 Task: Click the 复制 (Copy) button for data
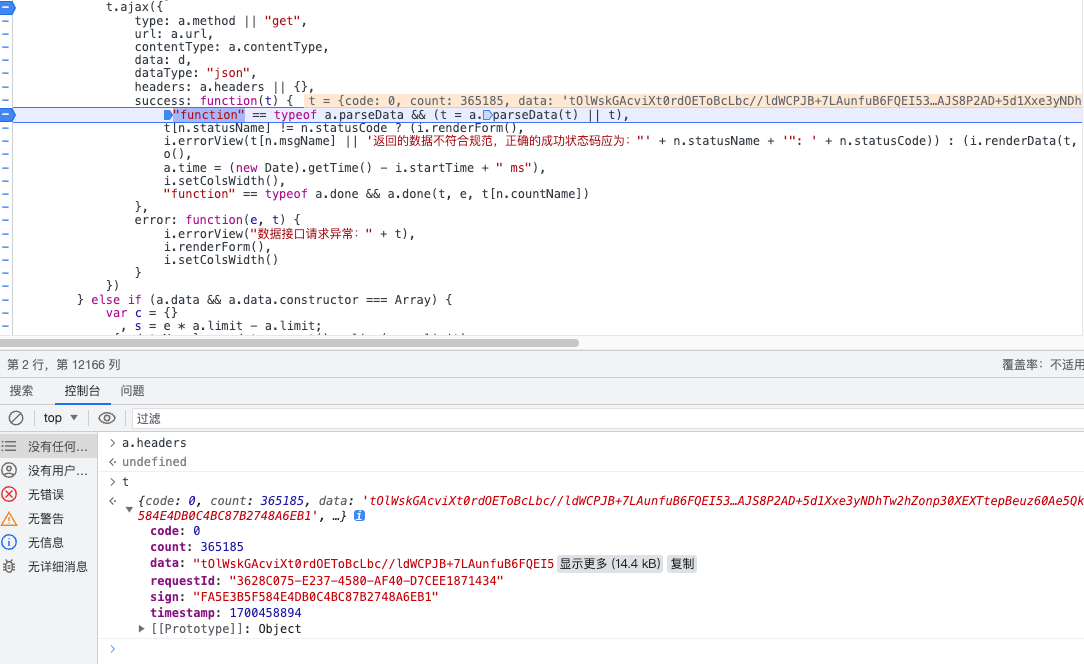[682, 564]
